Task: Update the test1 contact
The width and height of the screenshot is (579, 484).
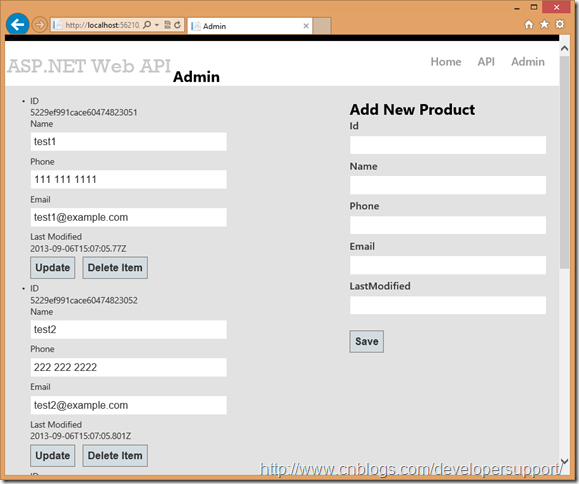Action: [52, 268]
